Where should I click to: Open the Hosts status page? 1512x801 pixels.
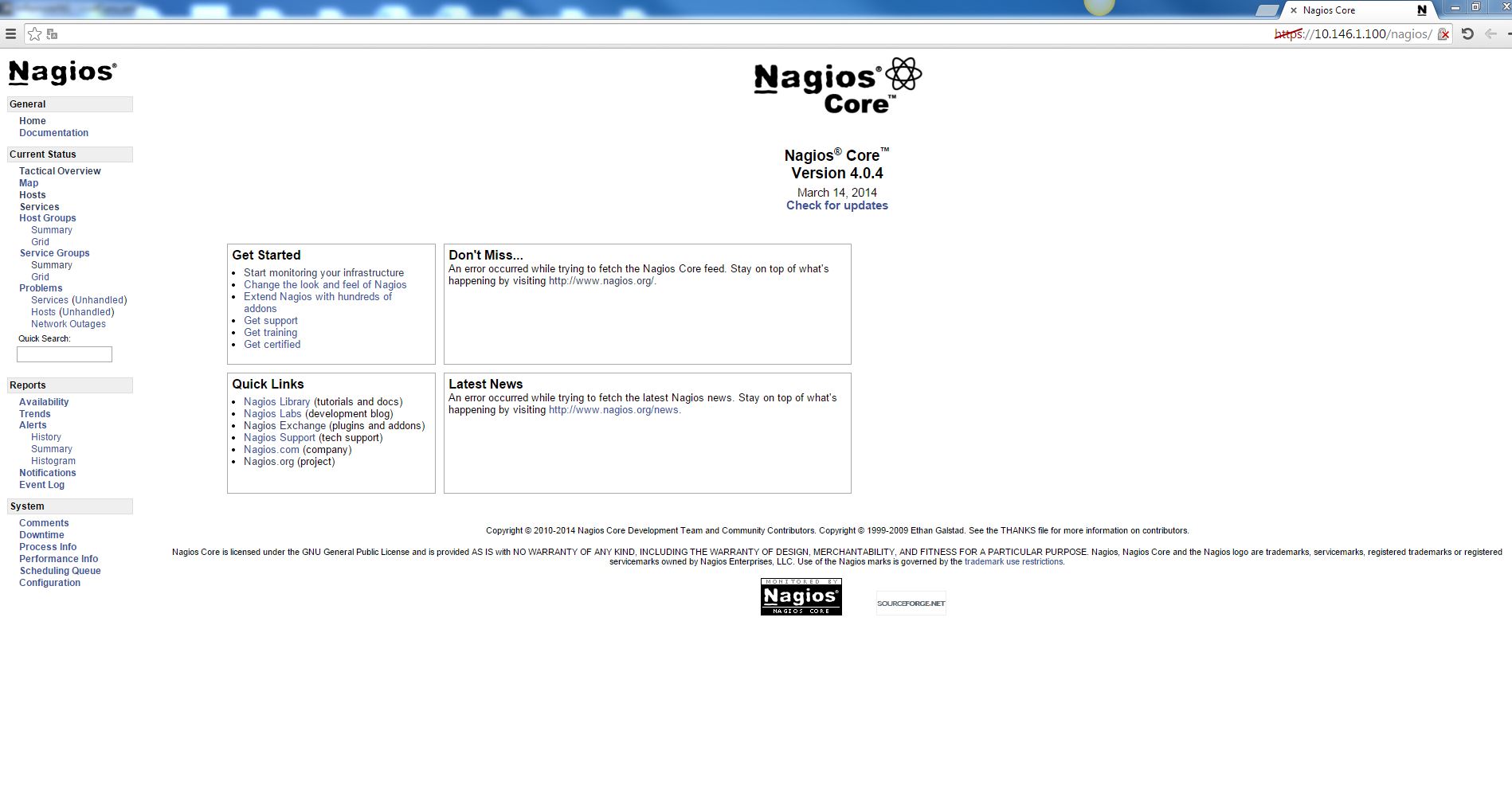click(x=33, y=195)
